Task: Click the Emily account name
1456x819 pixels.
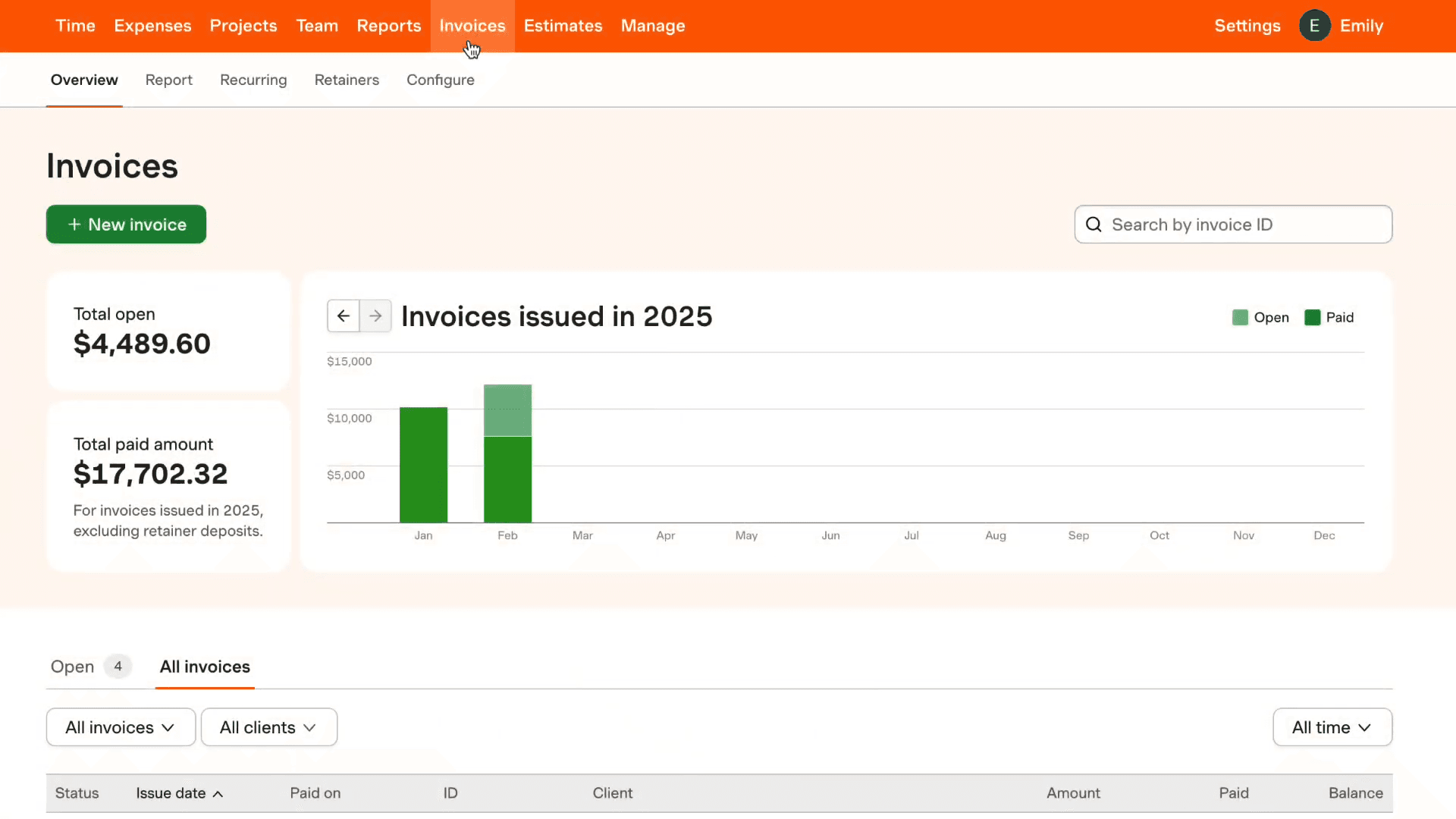Action: tap(1361, 26)
